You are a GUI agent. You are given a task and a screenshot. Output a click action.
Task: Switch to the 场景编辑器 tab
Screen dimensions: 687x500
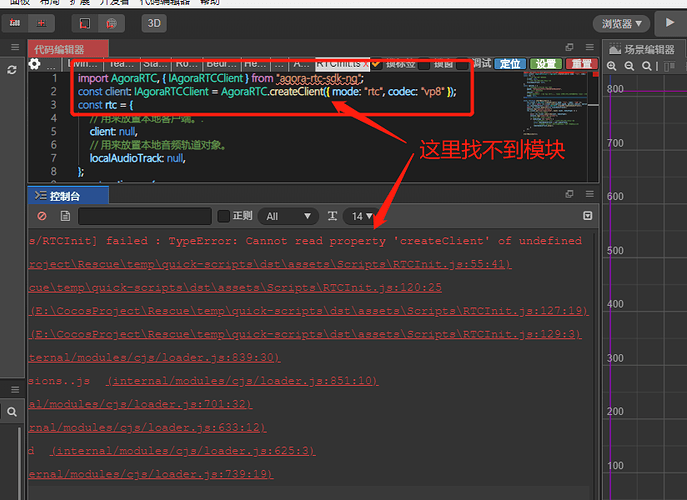tap(643, 49)
